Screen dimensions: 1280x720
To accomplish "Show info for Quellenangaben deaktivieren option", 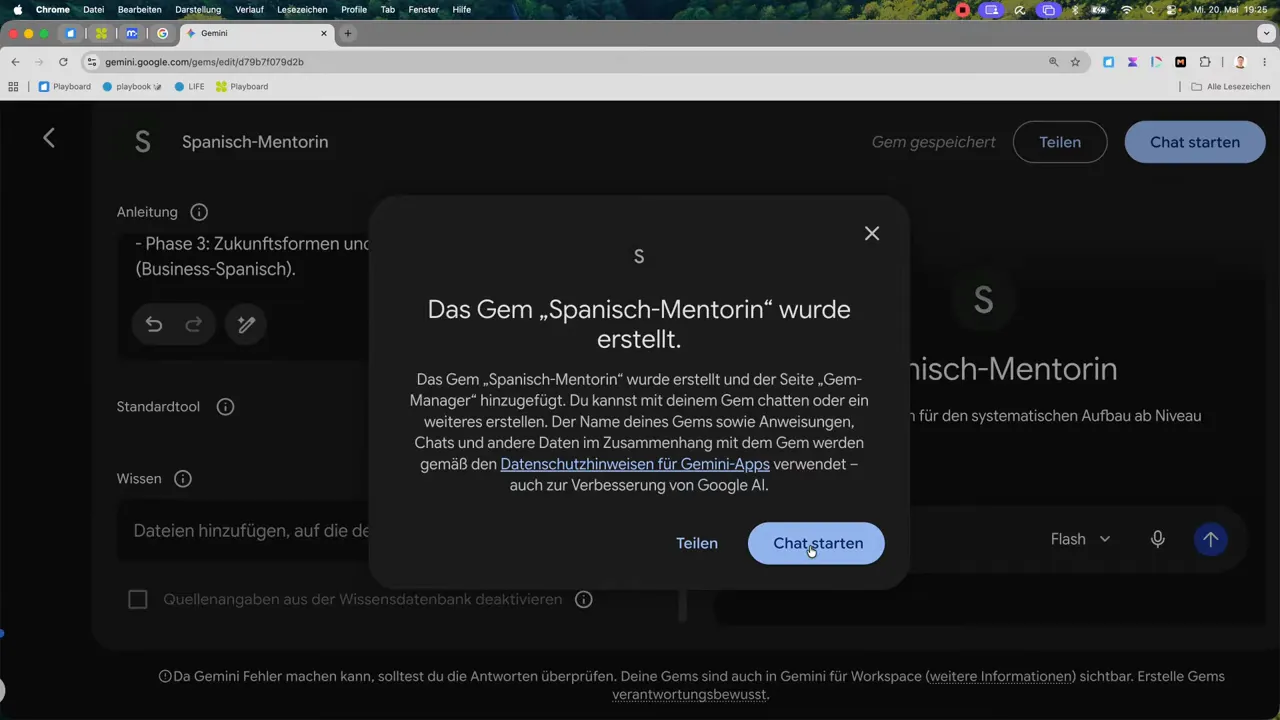I will pos(584,599).
